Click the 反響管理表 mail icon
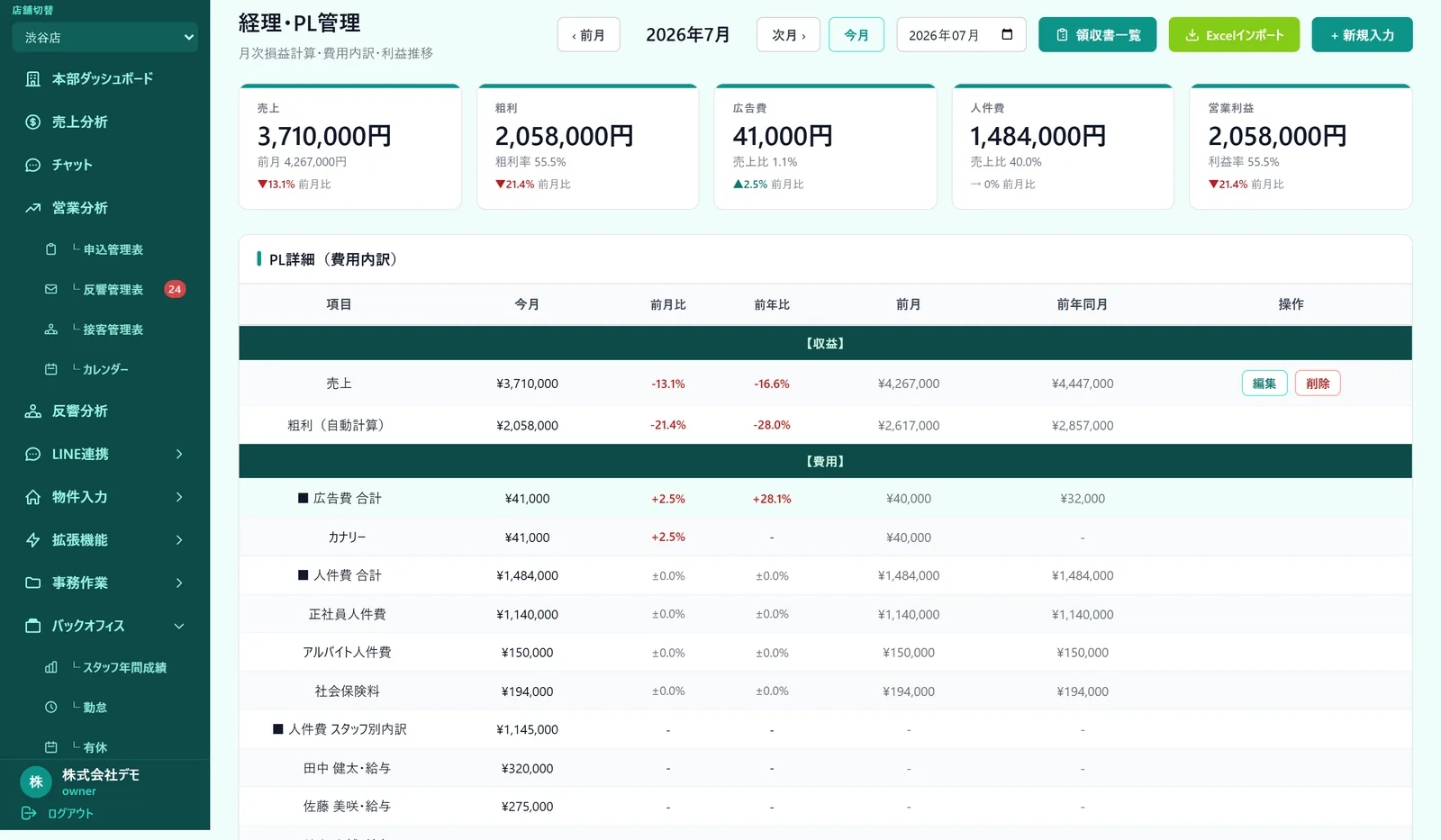Image resolution: width=1441 pixels, height=840 pixels. click(51, 289)
